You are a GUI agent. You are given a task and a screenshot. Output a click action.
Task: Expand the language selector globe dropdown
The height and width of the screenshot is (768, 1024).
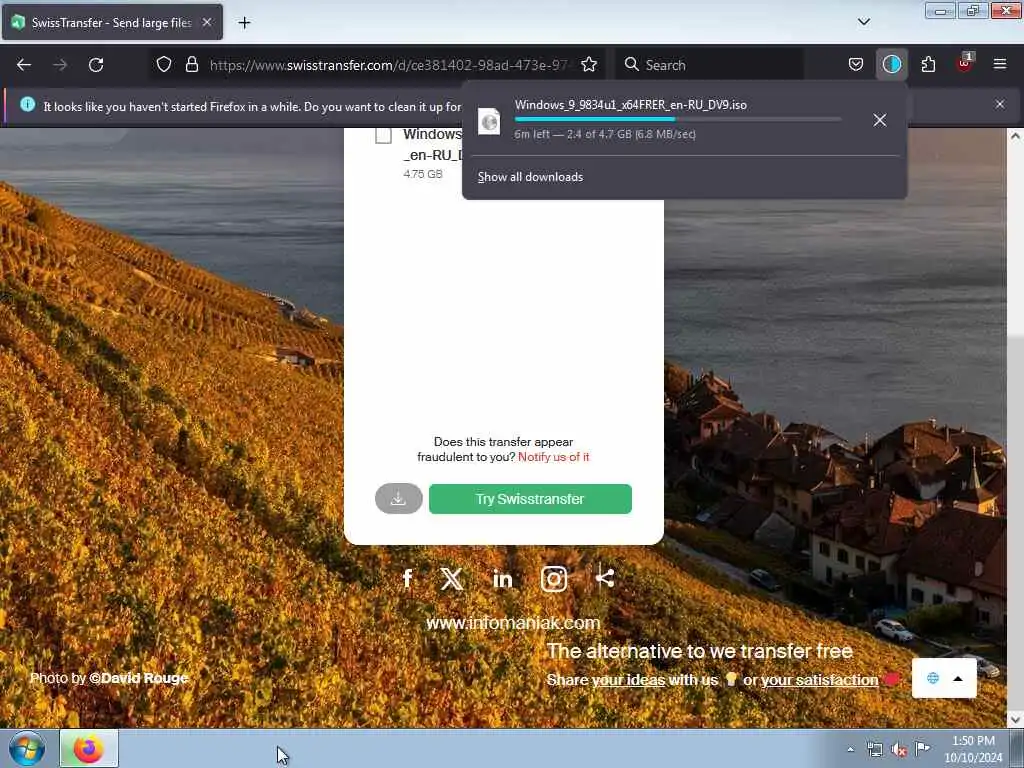point(944,679)
